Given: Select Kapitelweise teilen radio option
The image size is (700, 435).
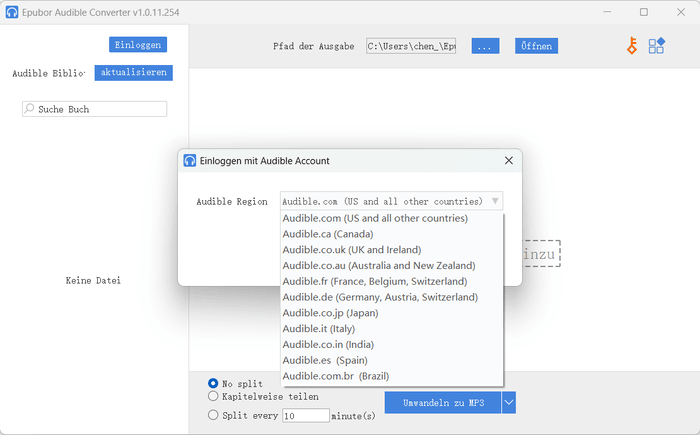Looking at the screenshot, I should click(x=213, y=396).
